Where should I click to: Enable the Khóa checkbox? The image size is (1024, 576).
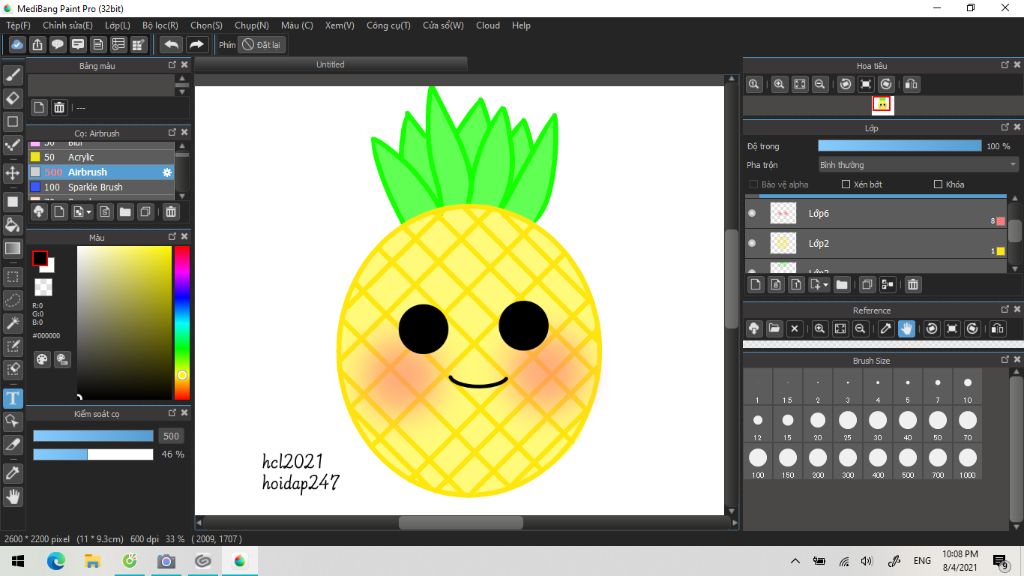[x=938, y=185]
